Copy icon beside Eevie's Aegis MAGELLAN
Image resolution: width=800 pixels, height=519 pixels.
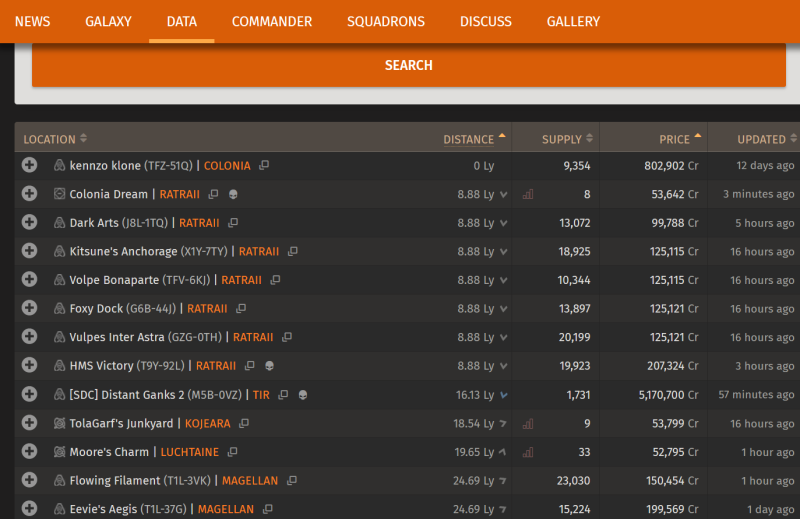point(267,509)
